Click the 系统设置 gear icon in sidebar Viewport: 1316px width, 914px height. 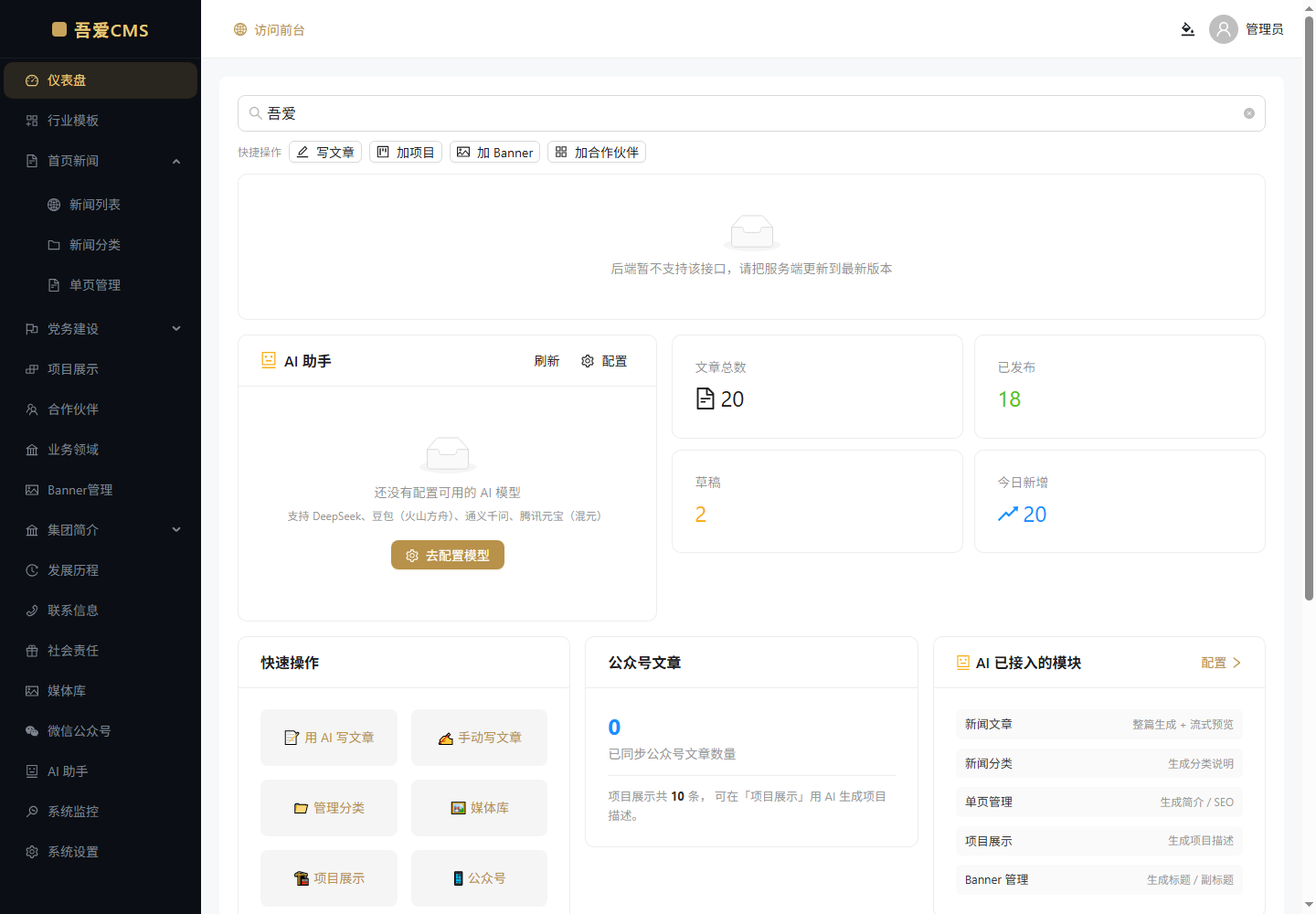pos(32,852)
